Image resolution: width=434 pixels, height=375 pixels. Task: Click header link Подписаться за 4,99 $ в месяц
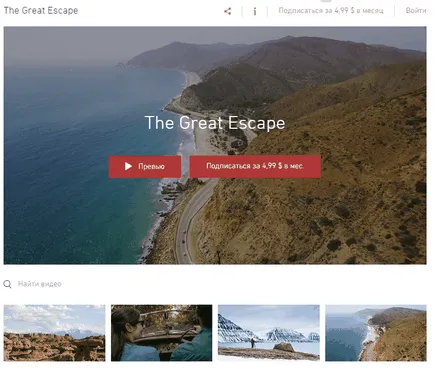pos(331,11)
